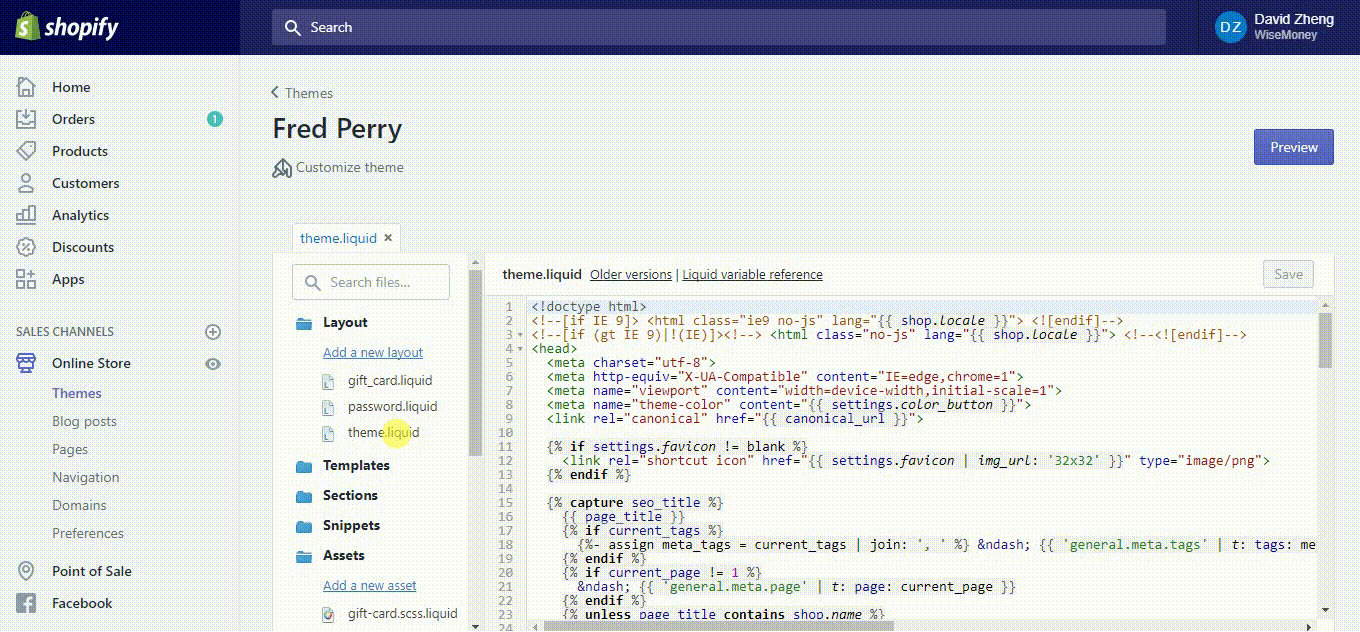
Task: Click the Search files input
Action: (x=371, y=282)
